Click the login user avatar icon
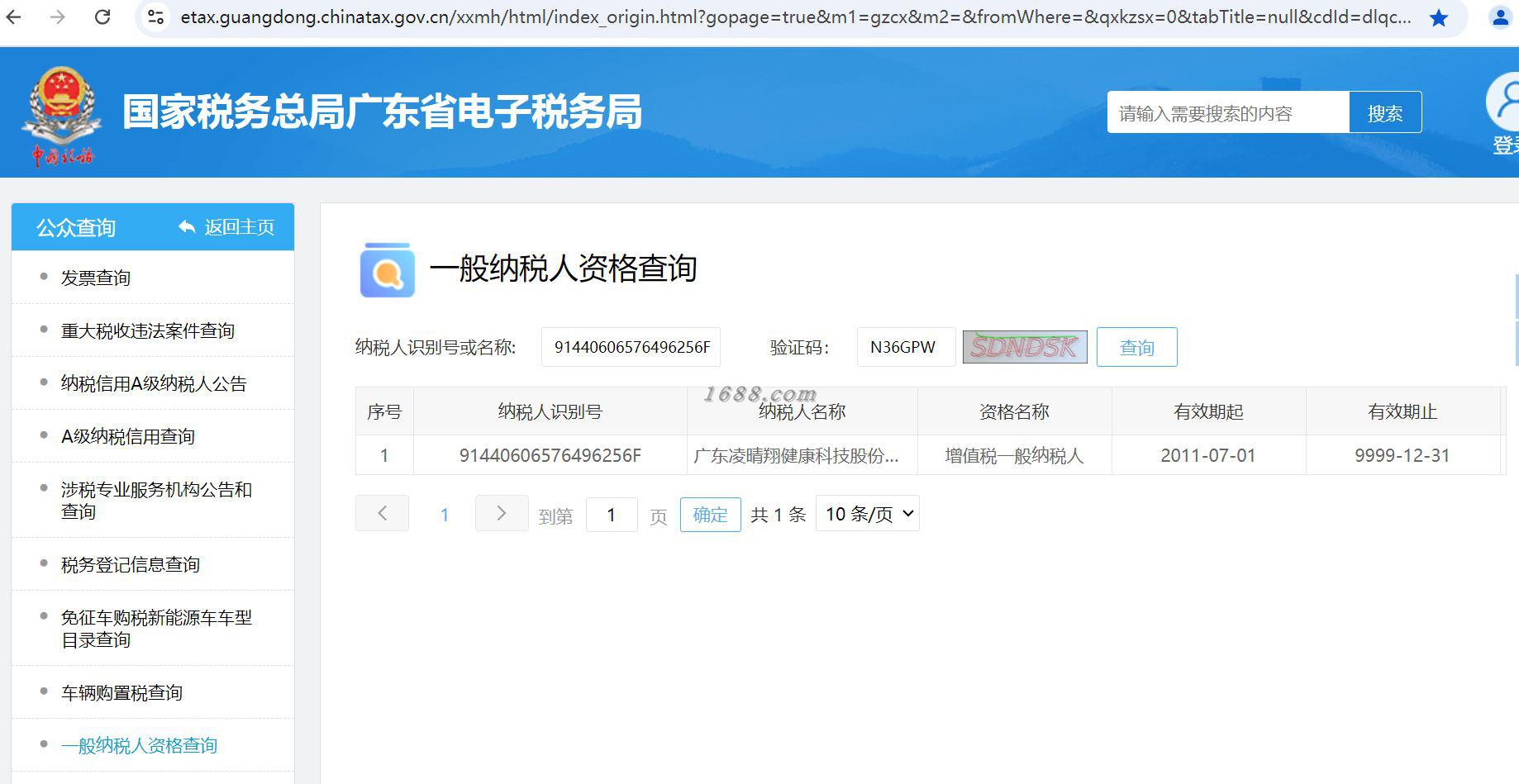The width and height of the screenshot is (1519, 784). pyautogui.click(x=1504, y=102)
